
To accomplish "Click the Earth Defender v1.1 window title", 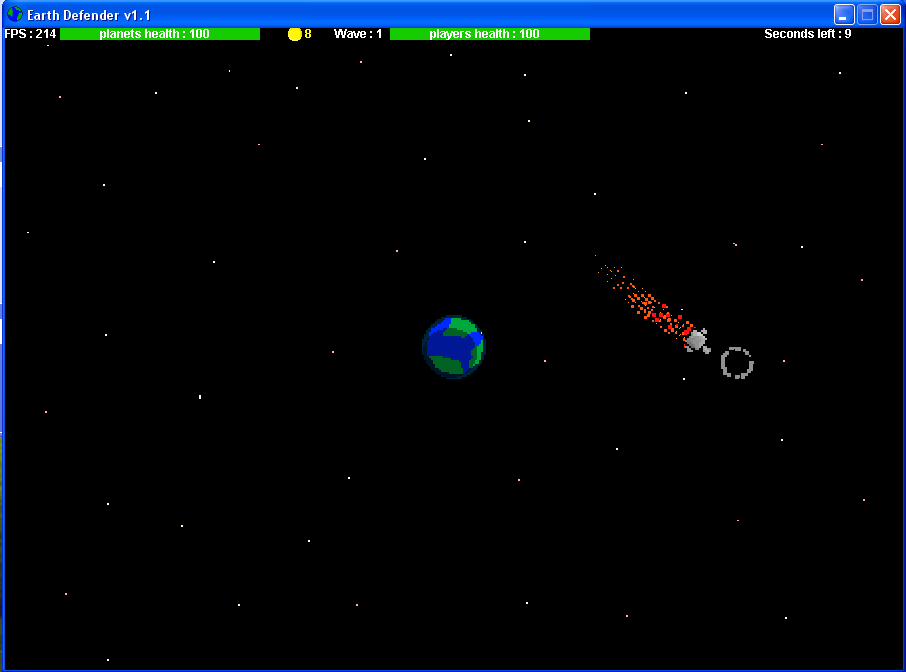I will [x=89, y=15].
